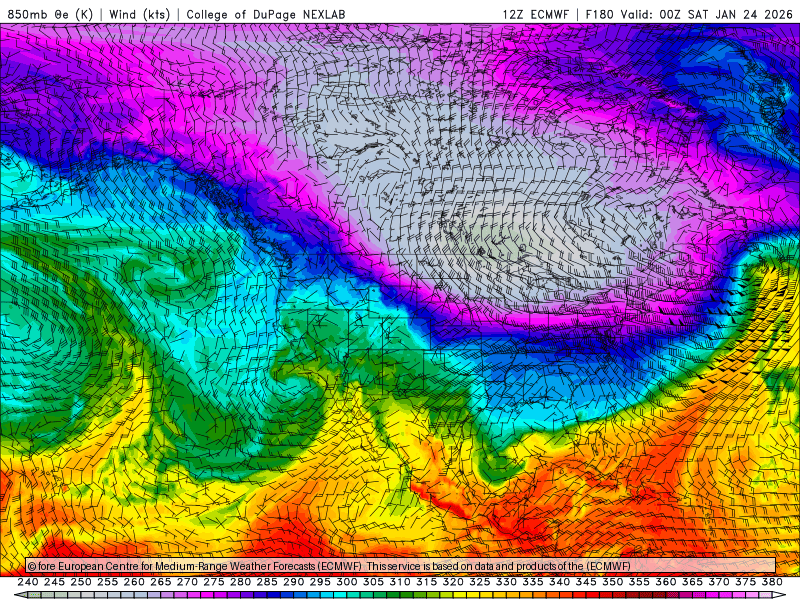Click the 305 value on the color scale
This screenshot has height=600, width=800.
(373, 582)
